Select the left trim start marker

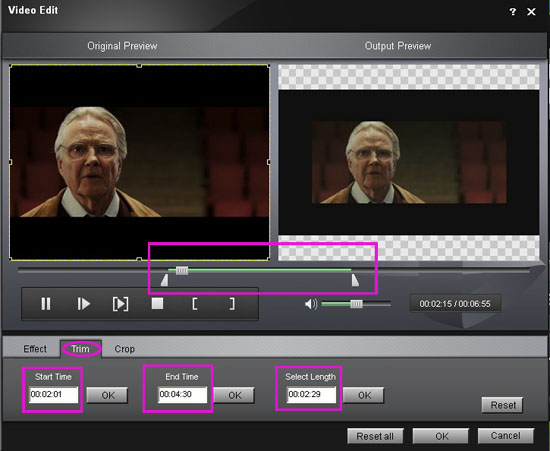point(165,280)
